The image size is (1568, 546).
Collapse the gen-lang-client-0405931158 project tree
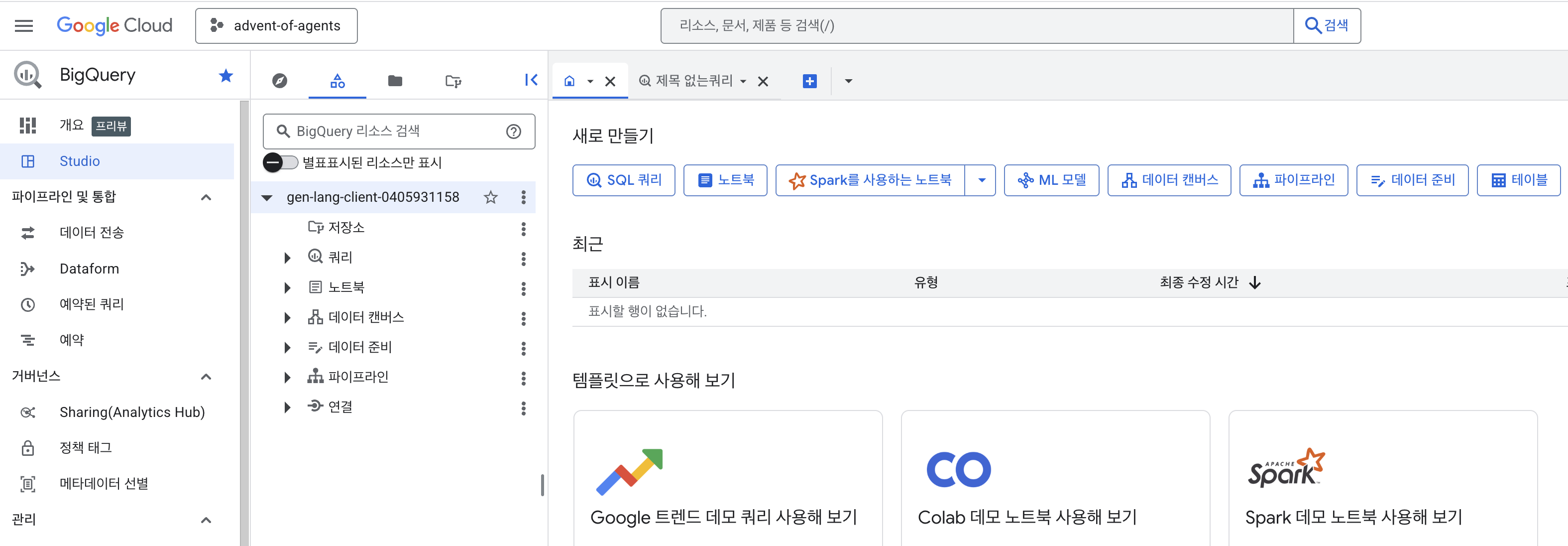(267, 197)
